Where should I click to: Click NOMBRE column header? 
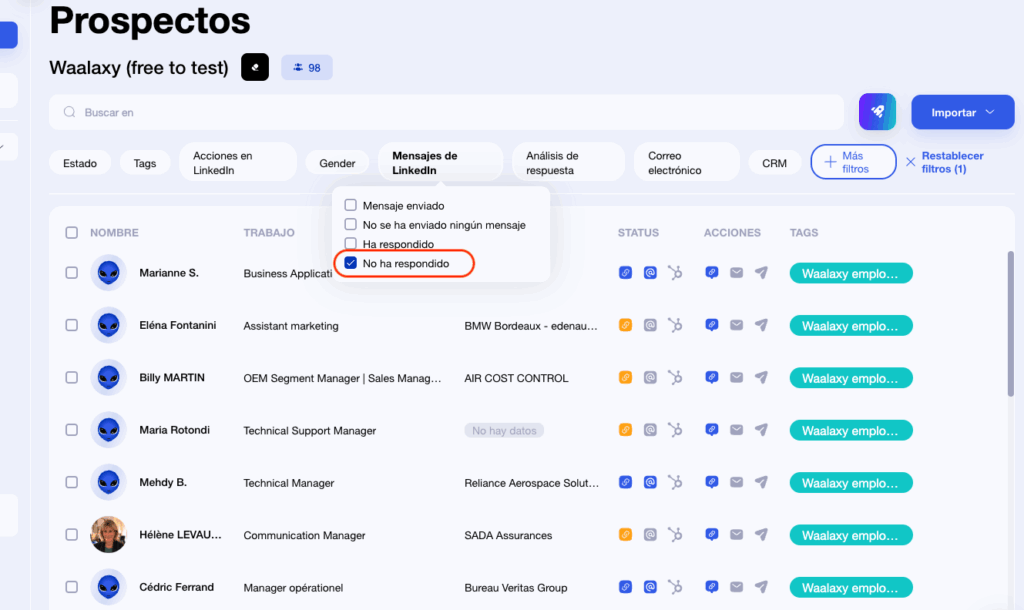[x=114, y=233]
